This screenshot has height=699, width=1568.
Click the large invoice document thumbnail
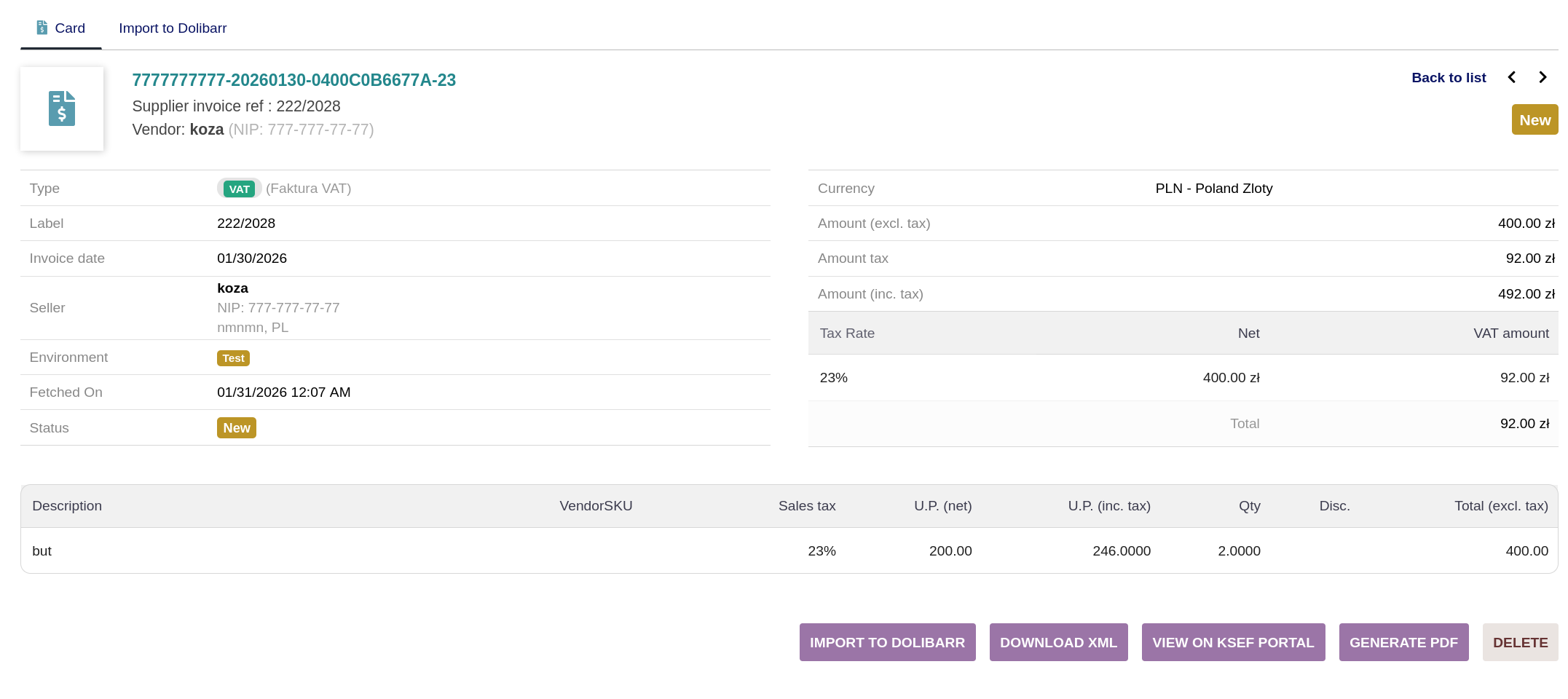click(x=62, y=108)
